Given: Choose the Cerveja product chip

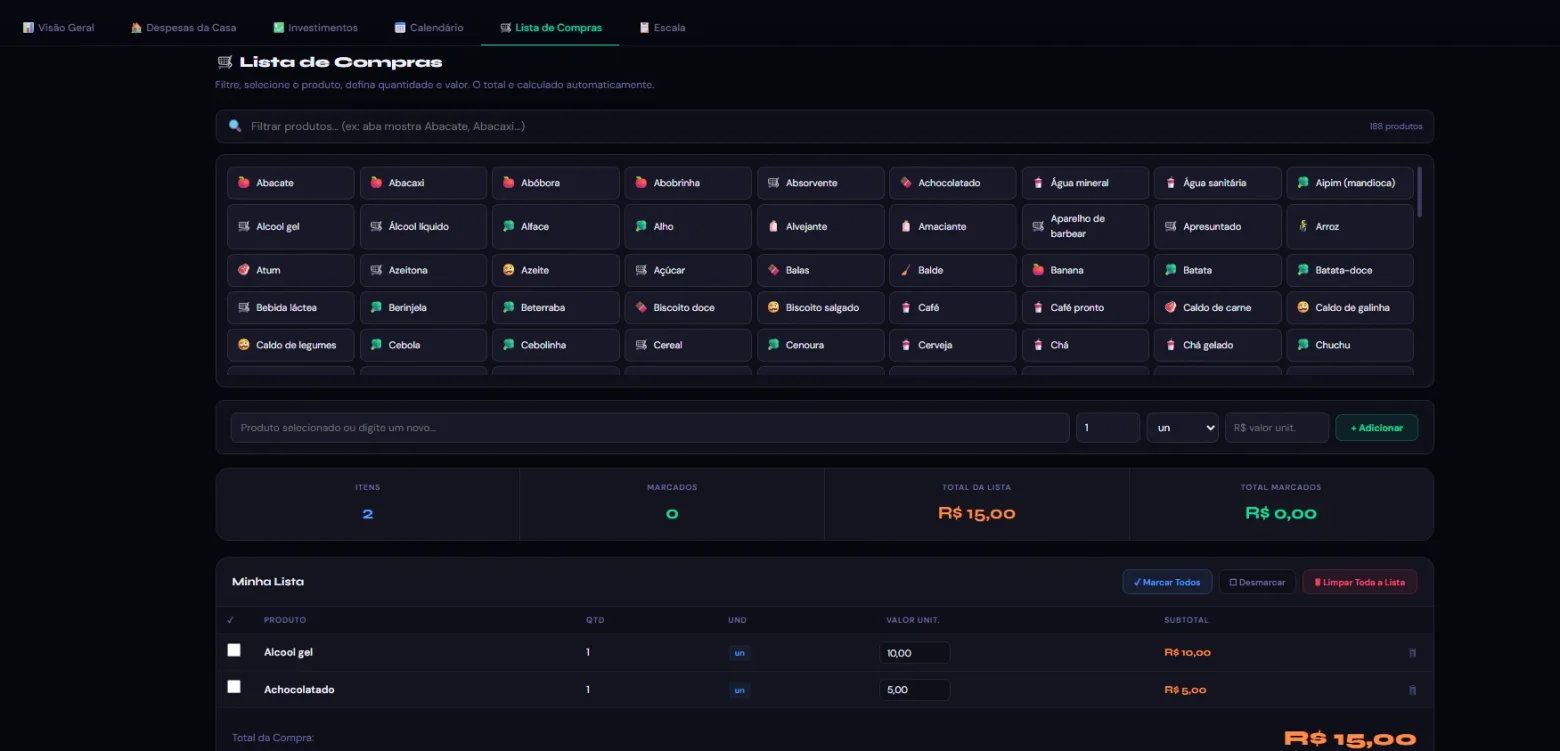Looking at the screenshot, I should tap(953, 345).
